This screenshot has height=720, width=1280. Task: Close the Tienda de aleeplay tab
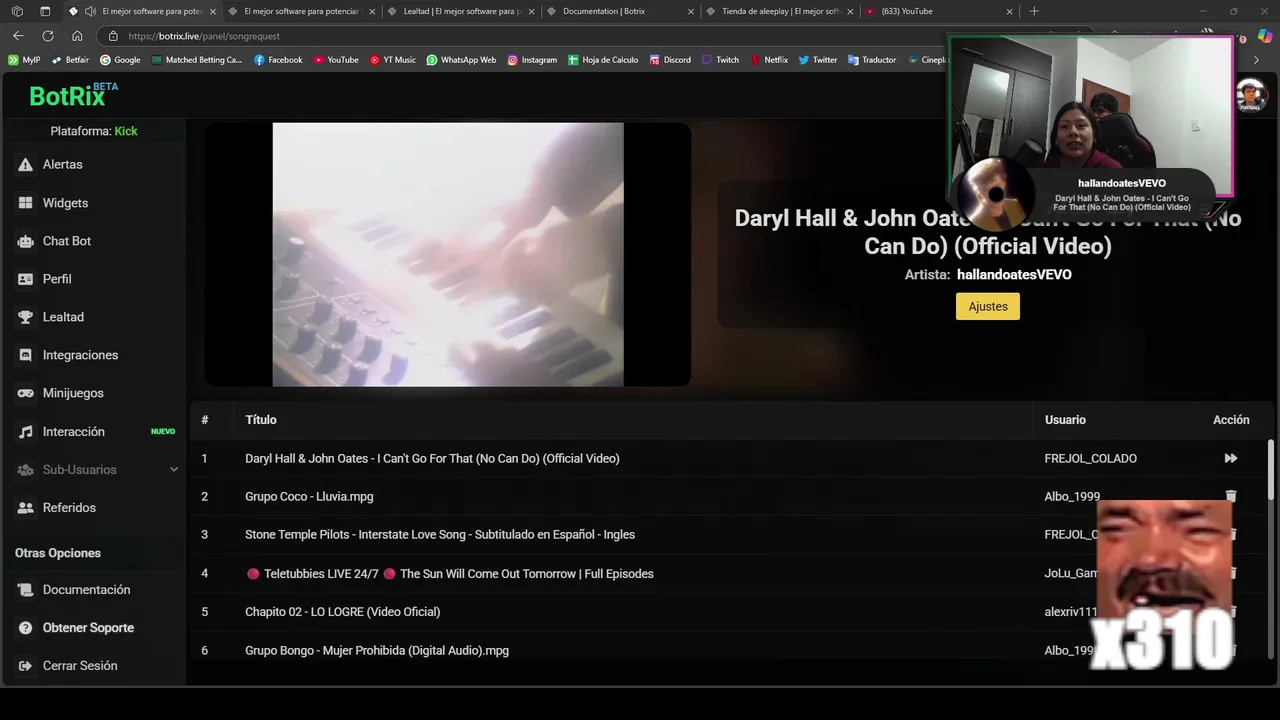[x=850, y=11]
